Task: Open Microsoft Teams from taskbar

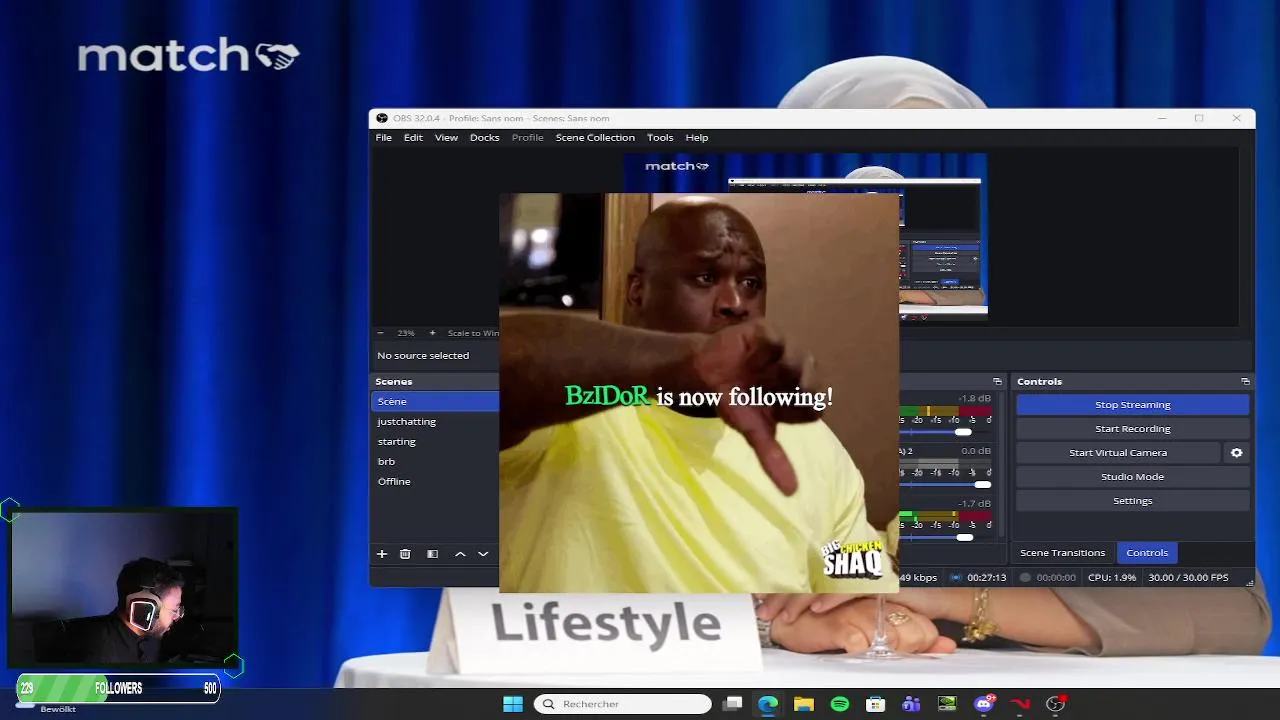Action: 911,704
